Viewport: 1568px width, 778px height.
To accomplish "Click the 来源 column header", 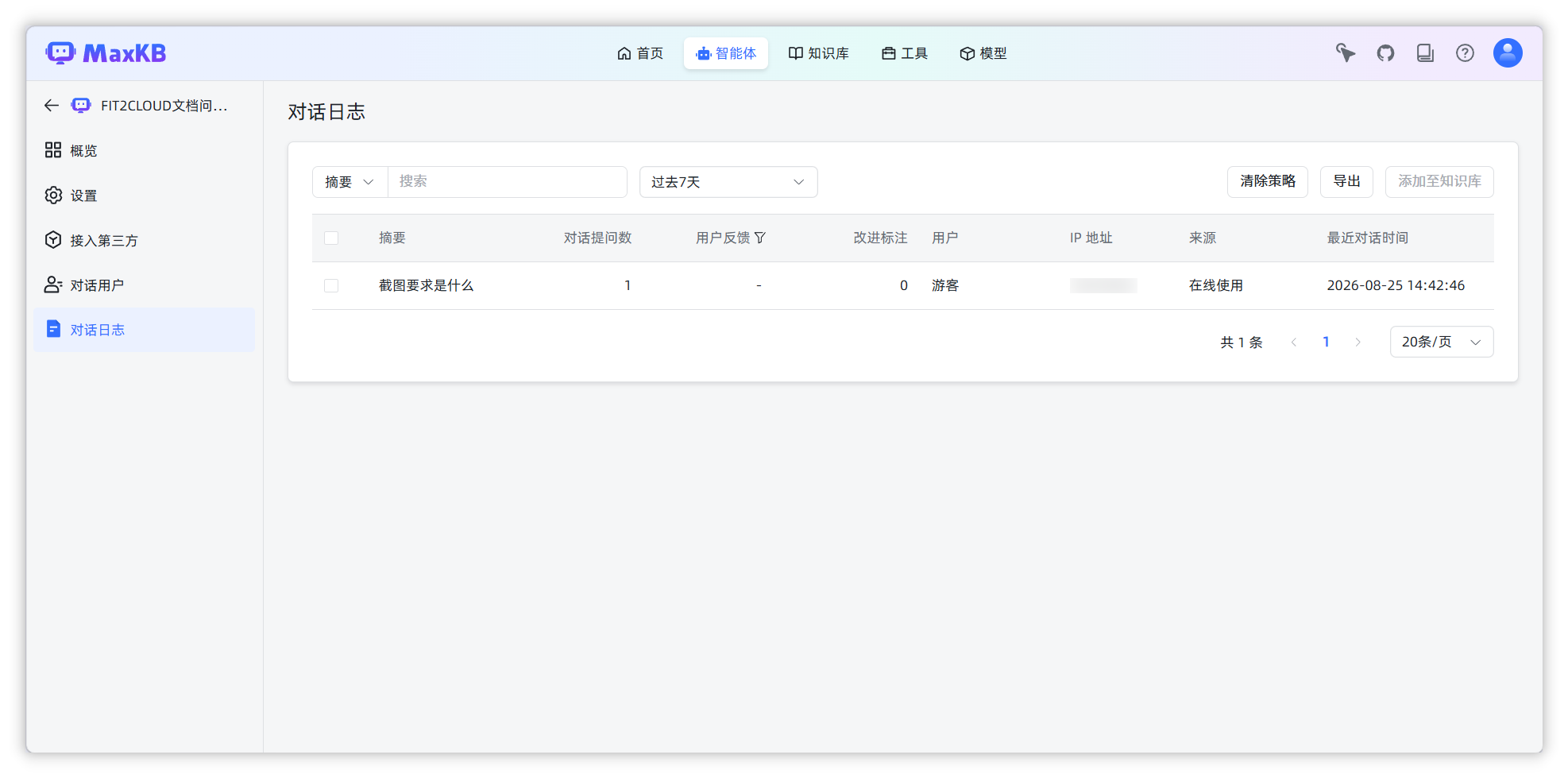I will click(1202, 238).
